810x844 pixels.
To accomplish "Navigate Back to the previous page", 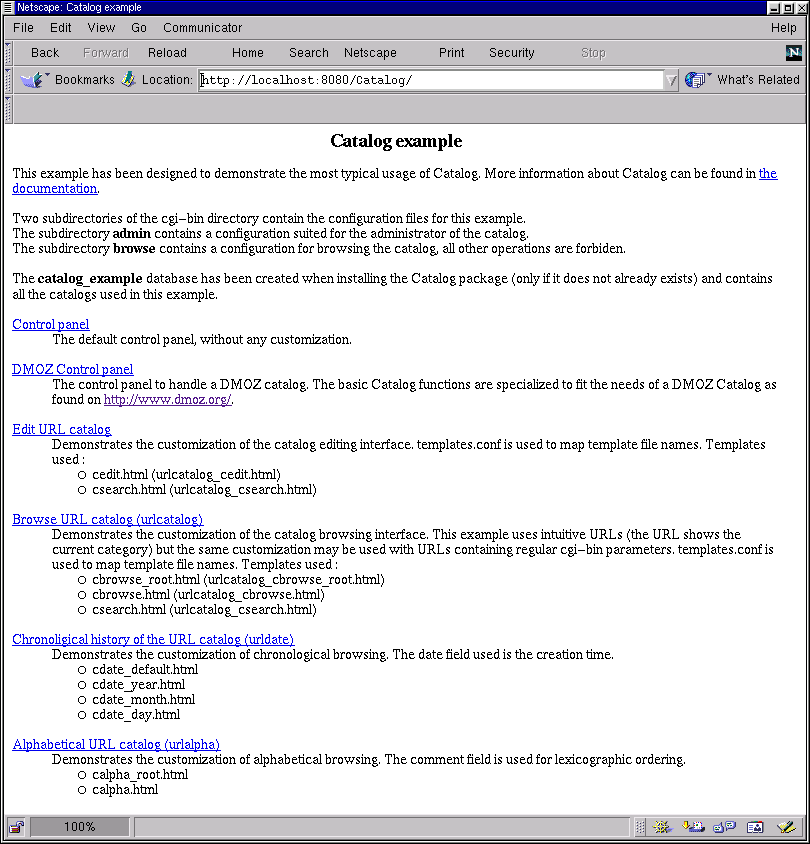I will [44, 52].
